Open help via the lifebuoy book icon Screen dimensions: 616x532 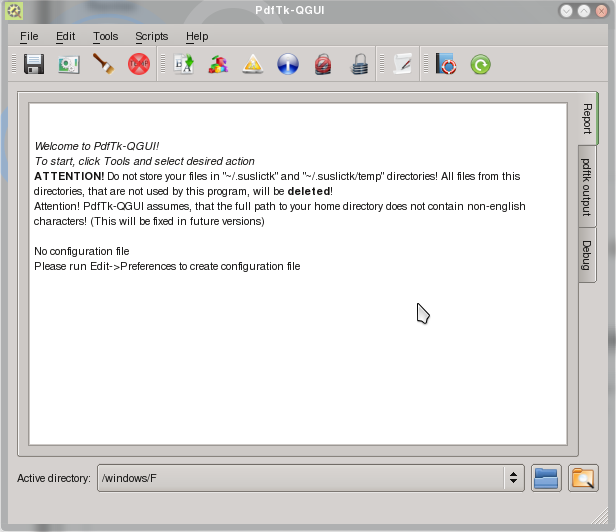(x=446, y=64)
